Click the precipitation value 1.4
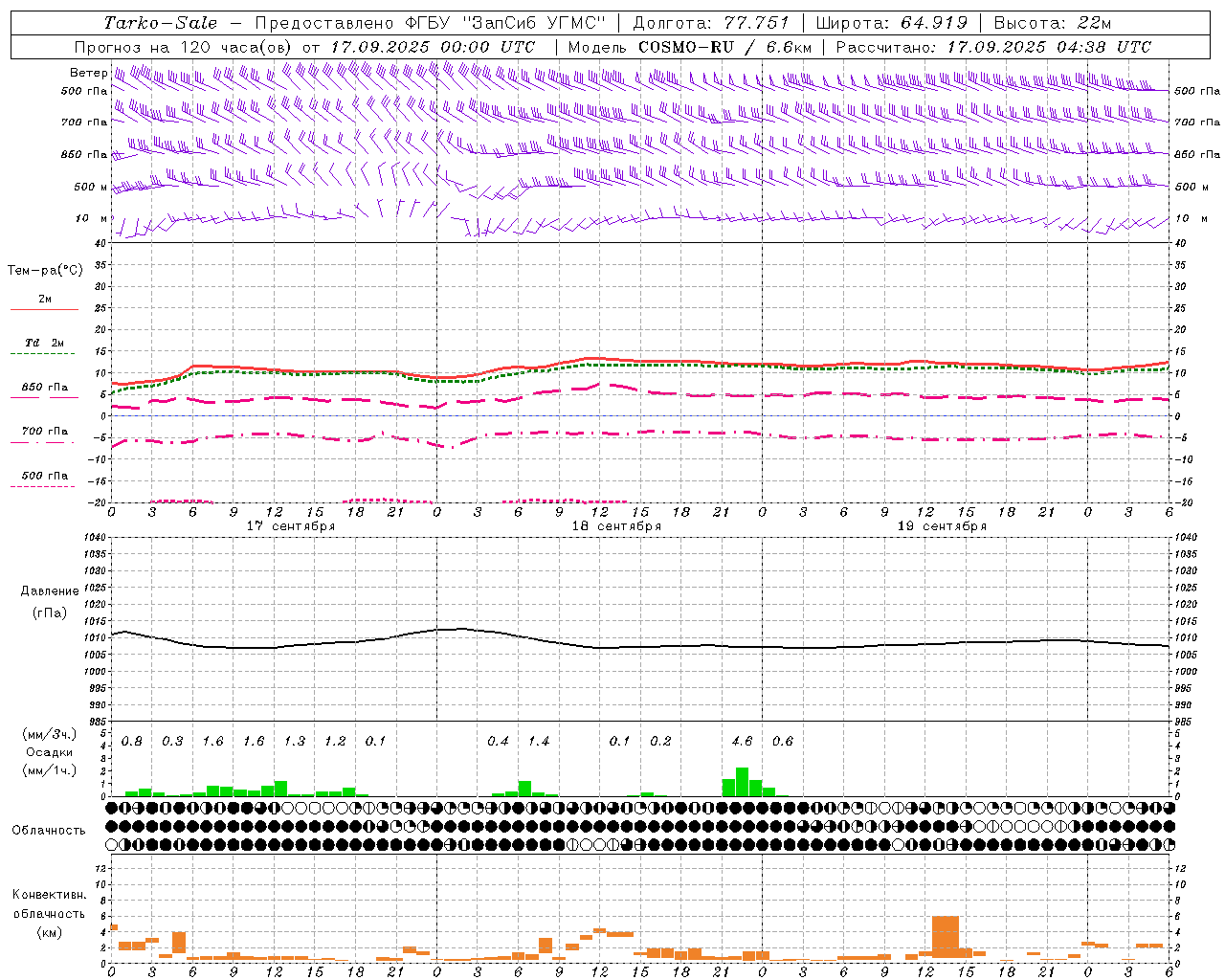1225x980 pixels. click(539, 741)
